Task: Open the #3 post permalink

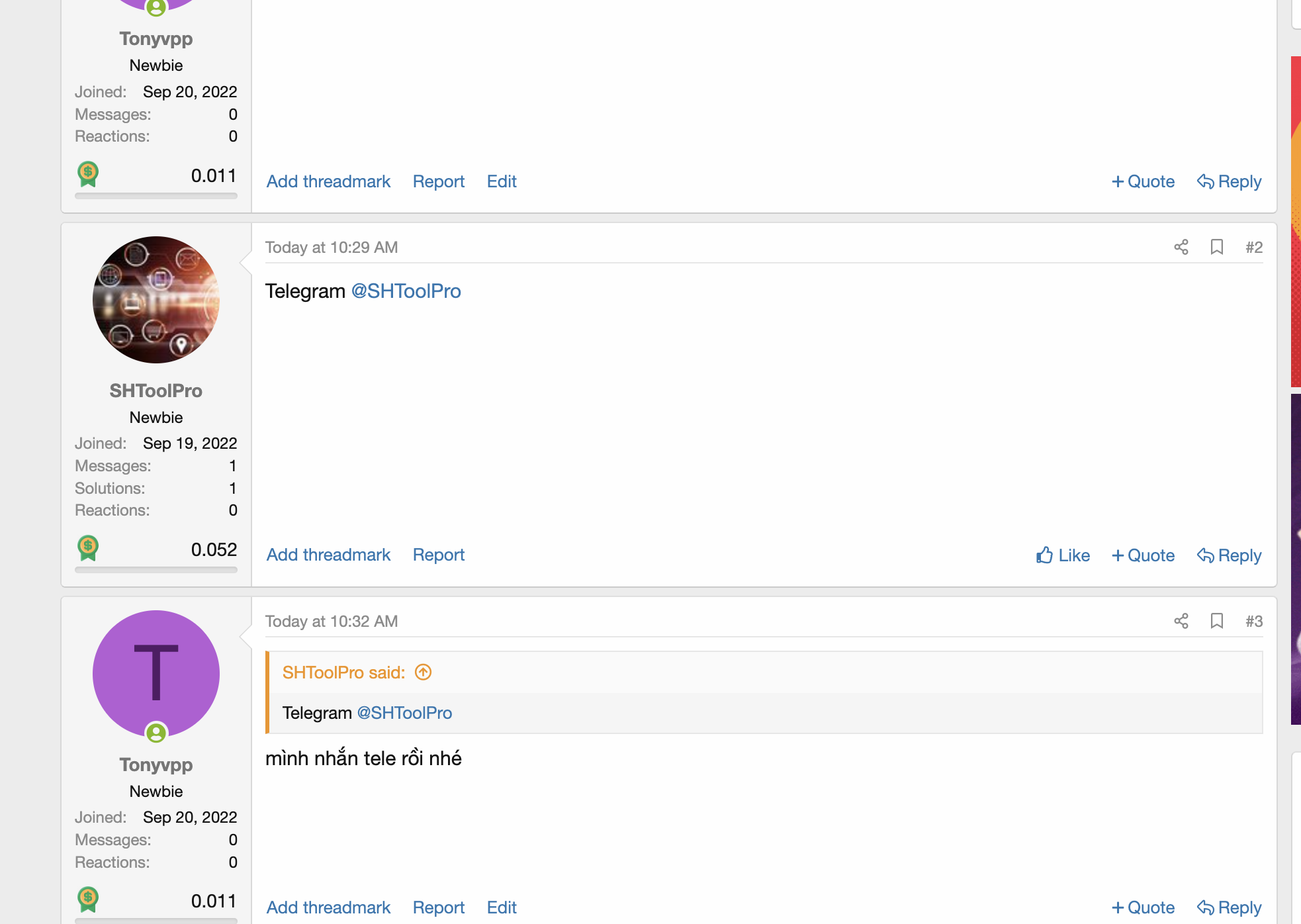Action: pyautogui.click(x=1254, y=621)
